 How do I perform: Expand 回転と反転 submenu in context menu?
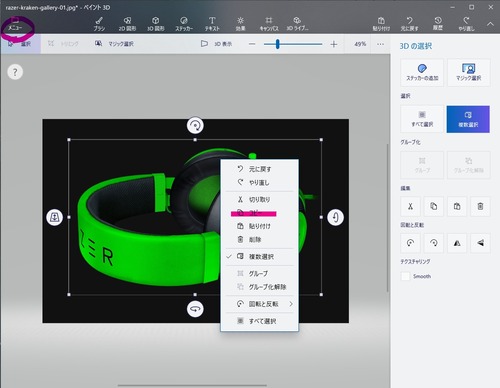point(259,304)
